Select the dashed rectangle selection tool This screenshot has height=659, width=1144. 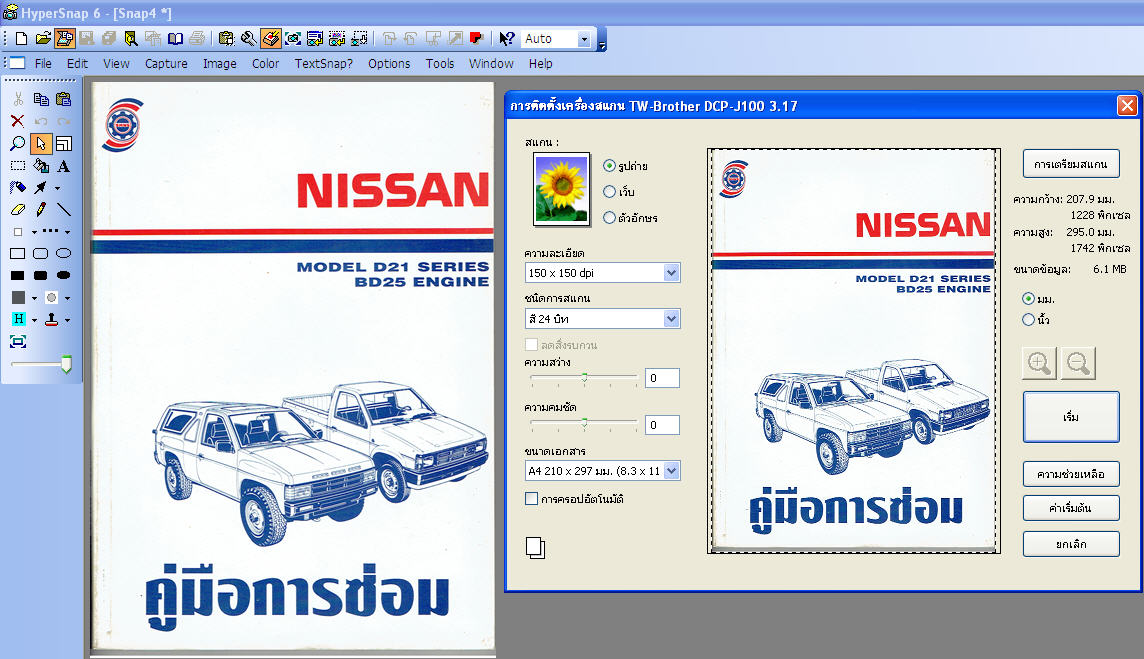tap(18, 166)
